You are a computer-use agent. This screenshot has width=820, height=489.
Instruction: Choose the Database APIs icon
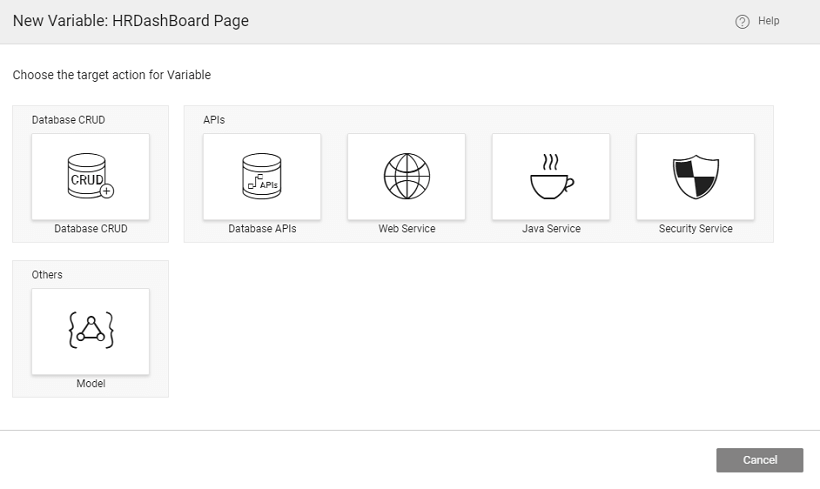coord(262,176)
